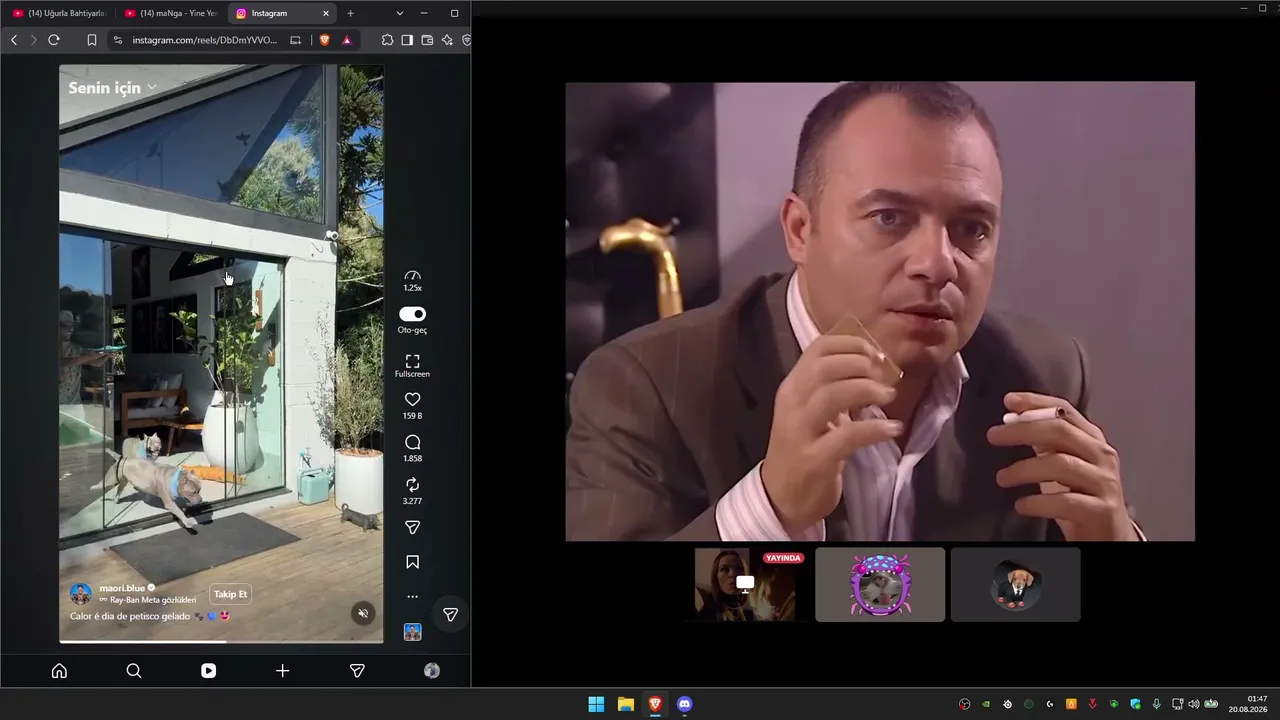Unmute the reel audio

363,614
